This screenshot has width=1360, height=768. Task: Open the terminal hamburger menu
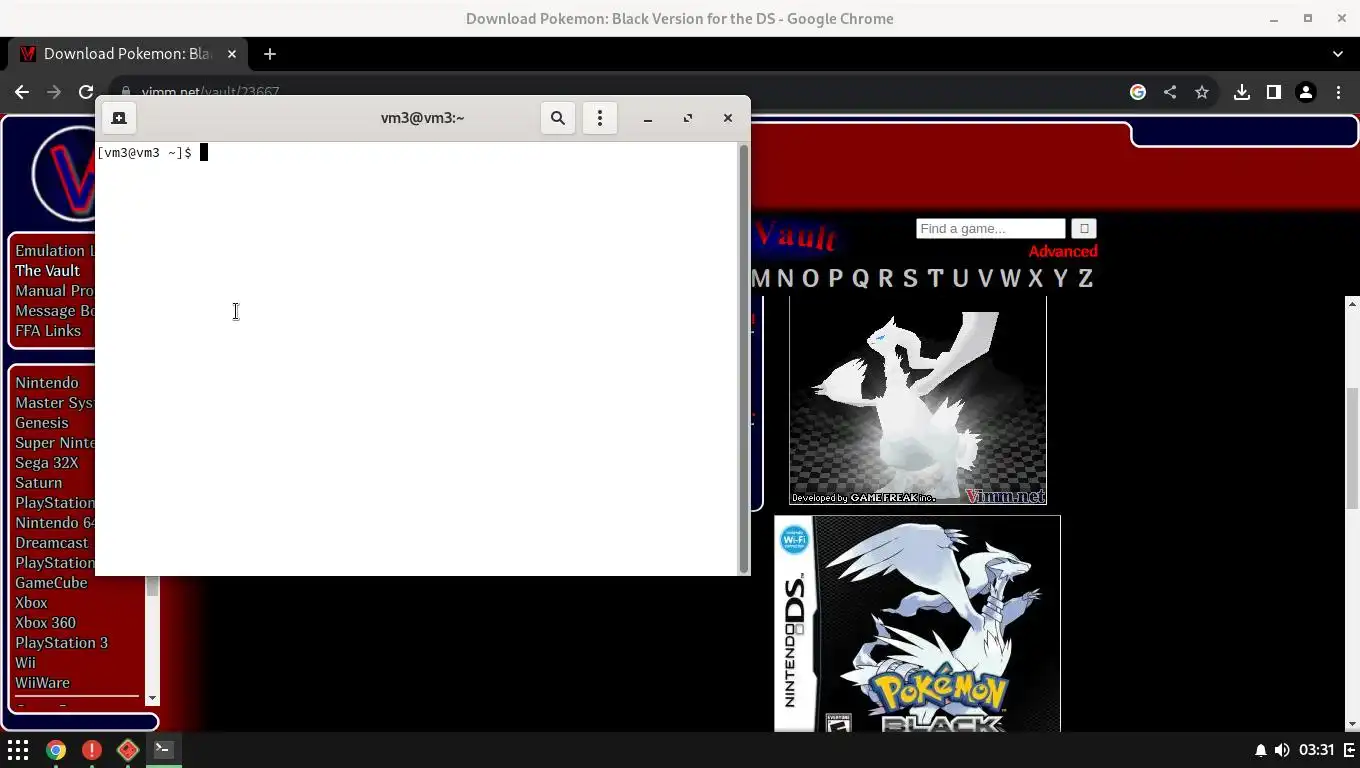click(x=600, y=118)
